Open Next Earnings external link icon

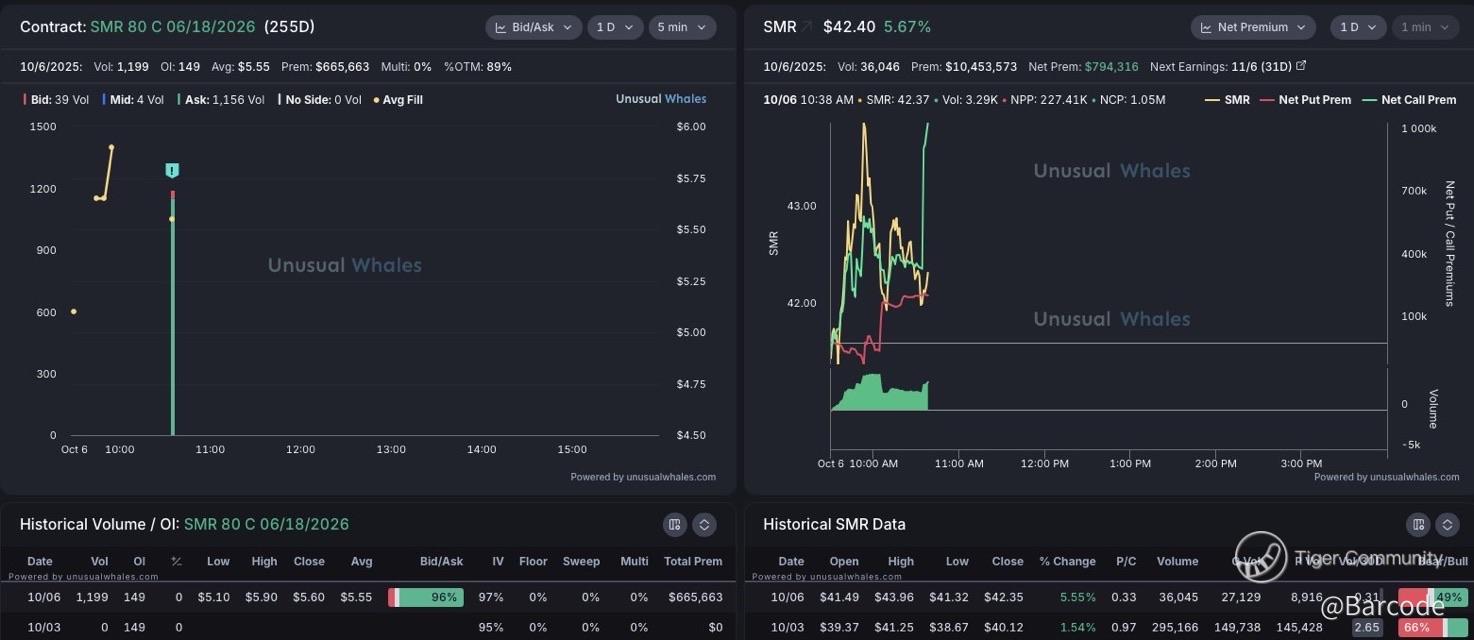click(1301, 66)
